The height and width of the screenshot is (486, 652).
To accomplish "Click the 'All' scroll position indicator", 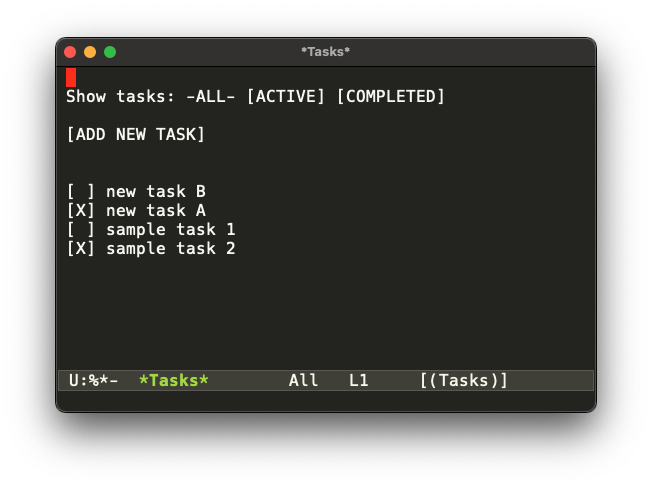I will (x=304, y=381).
